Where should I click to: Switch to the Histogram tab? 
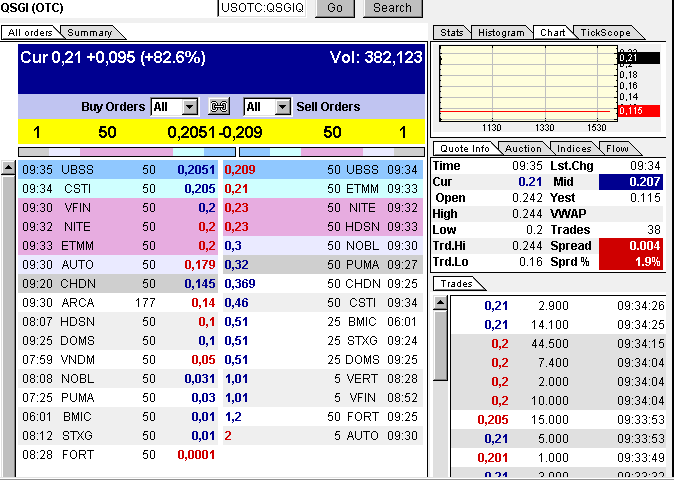[501, 33]
